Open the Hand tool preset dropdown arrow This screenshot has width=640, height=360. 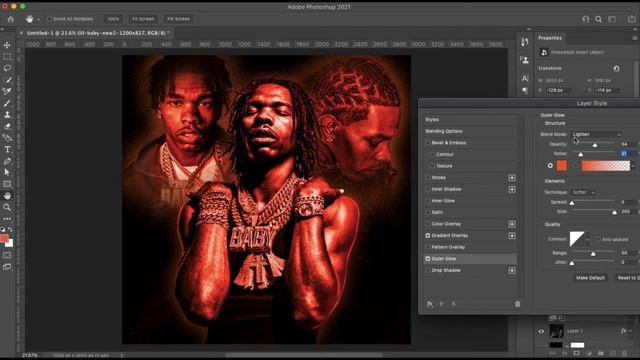pos(38,19)
